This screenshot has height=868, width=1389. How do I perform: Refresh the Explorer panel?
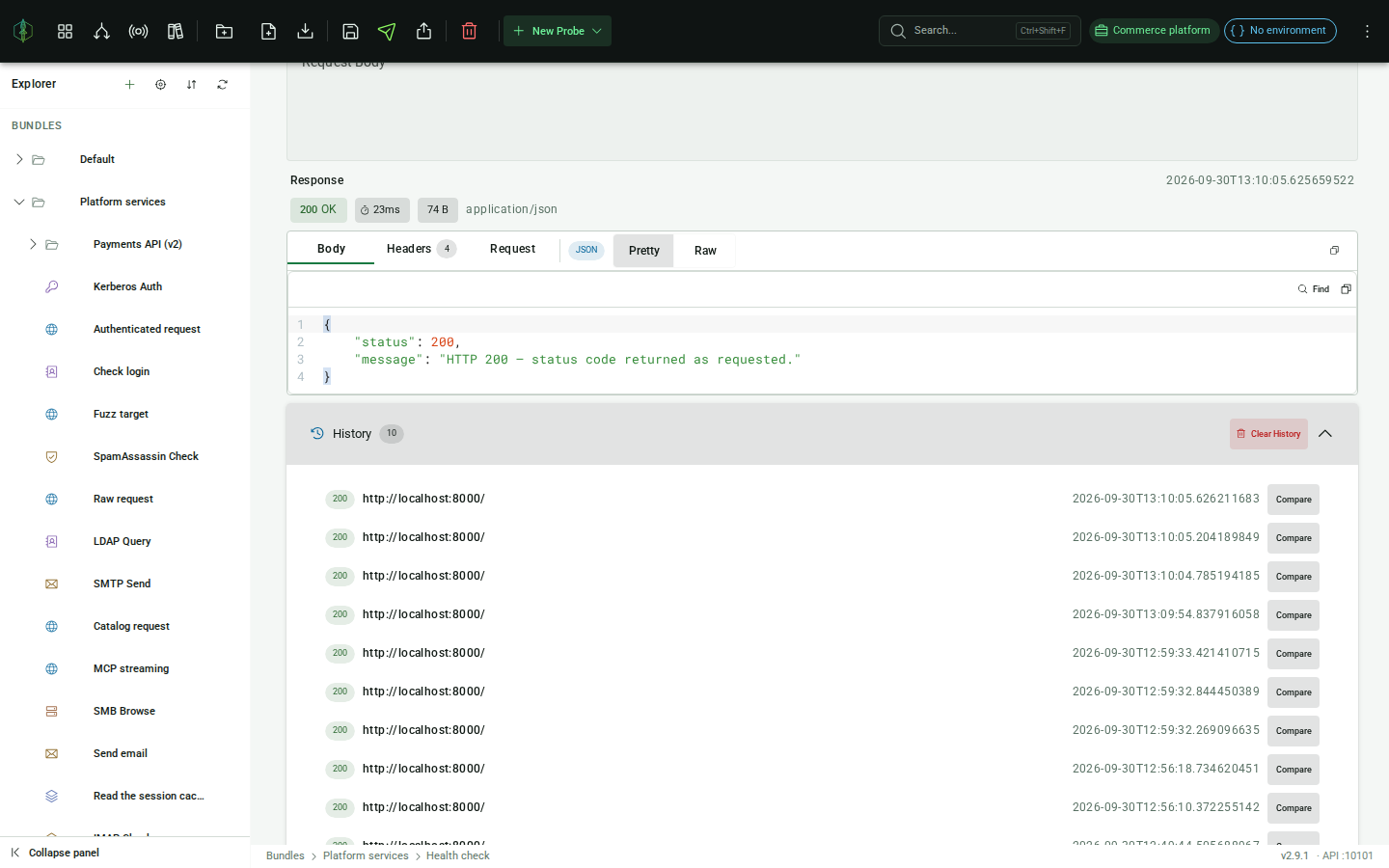tap(222, 84)
